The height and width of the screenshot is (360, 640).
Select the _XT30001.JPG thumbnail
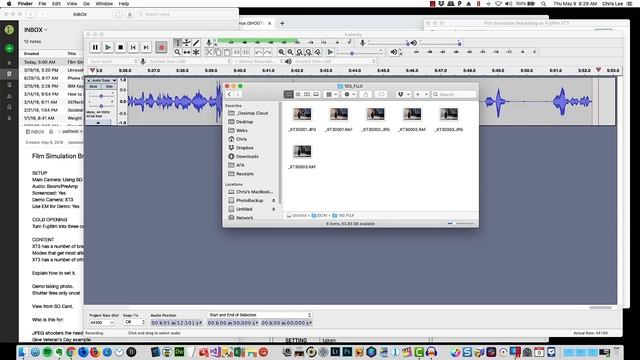tap(302, 114)
